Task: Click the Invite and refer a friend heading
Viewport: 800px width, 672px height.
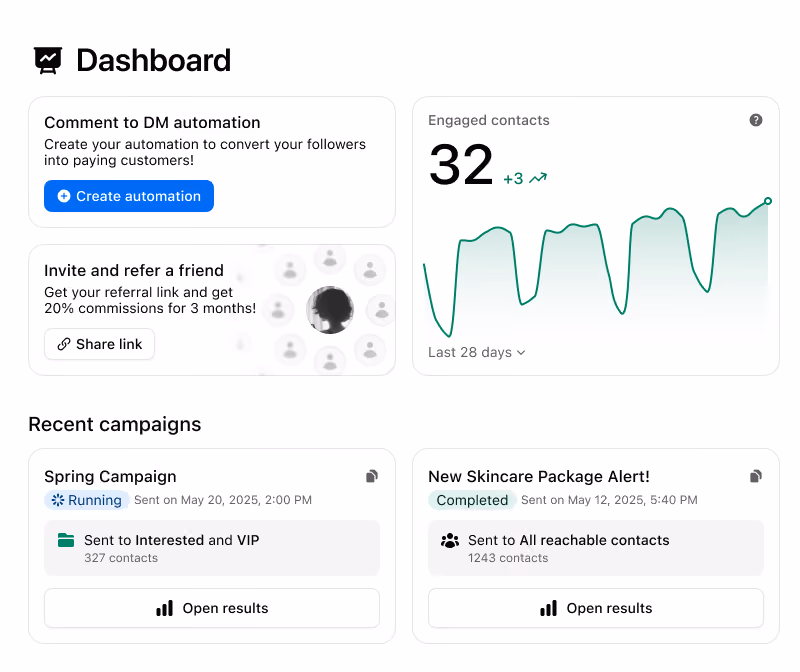Action: click(x=134, y=270)
